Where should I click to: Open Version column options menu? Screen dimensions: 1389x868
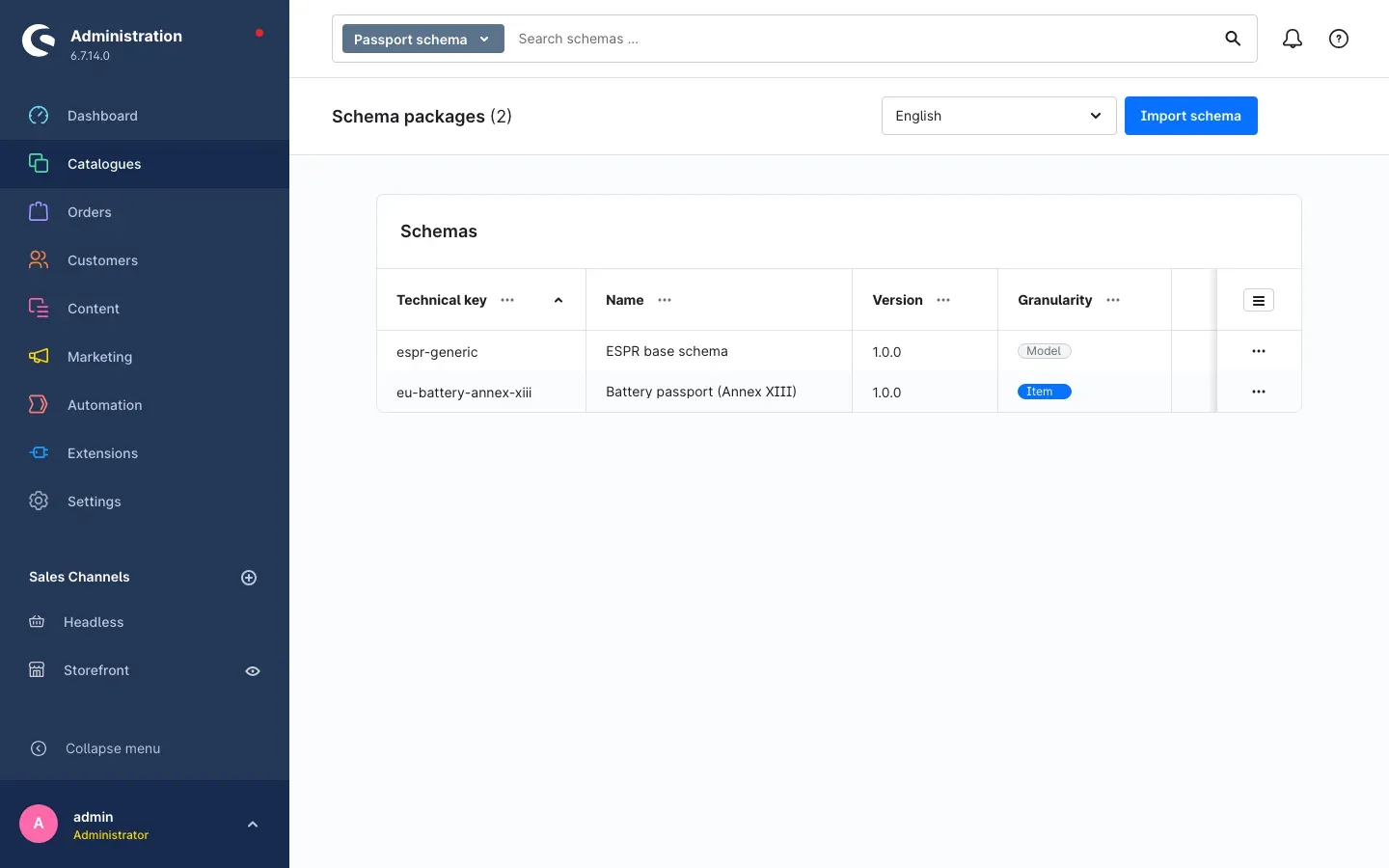point(943,300)
